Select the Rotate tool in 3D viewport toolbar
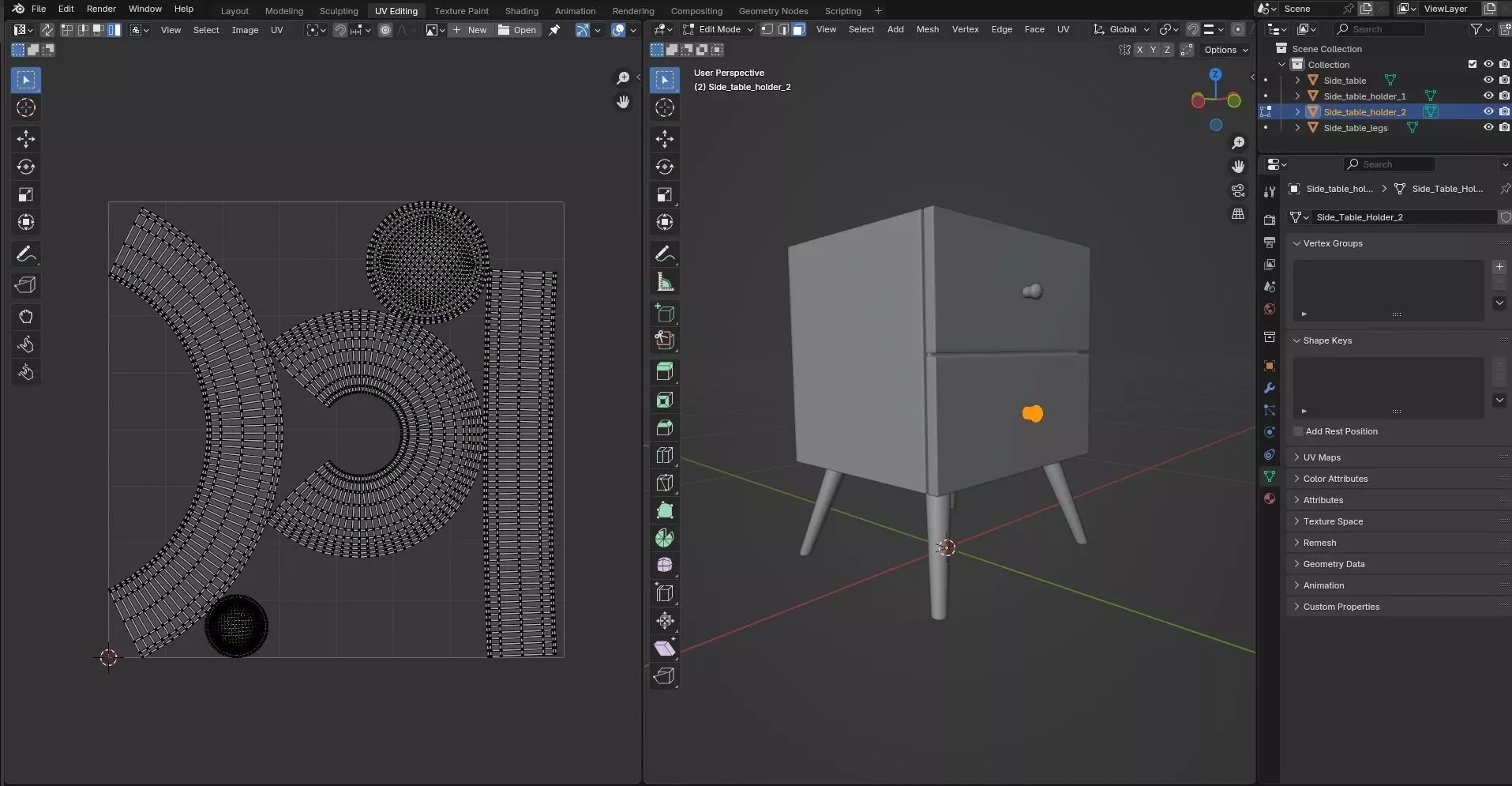1512x786 pixels. pos(665,167)
